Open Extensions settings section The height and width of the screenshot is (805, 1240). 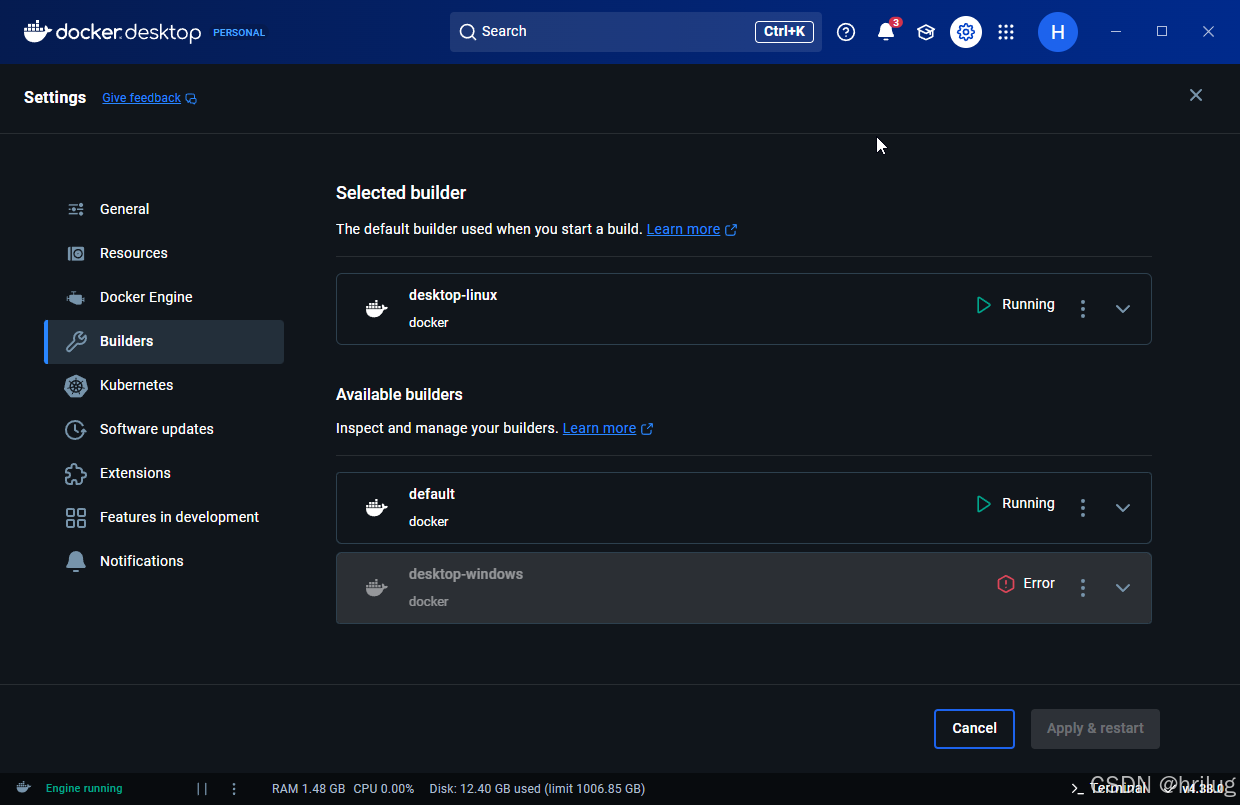pyautogui.click(x=164, y=473)
